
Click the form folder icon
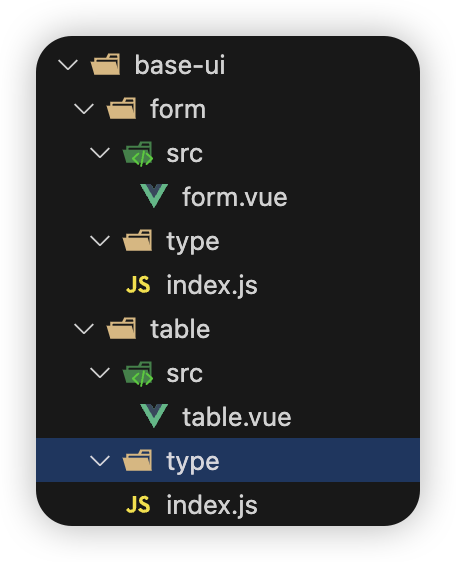pos(122,108)
